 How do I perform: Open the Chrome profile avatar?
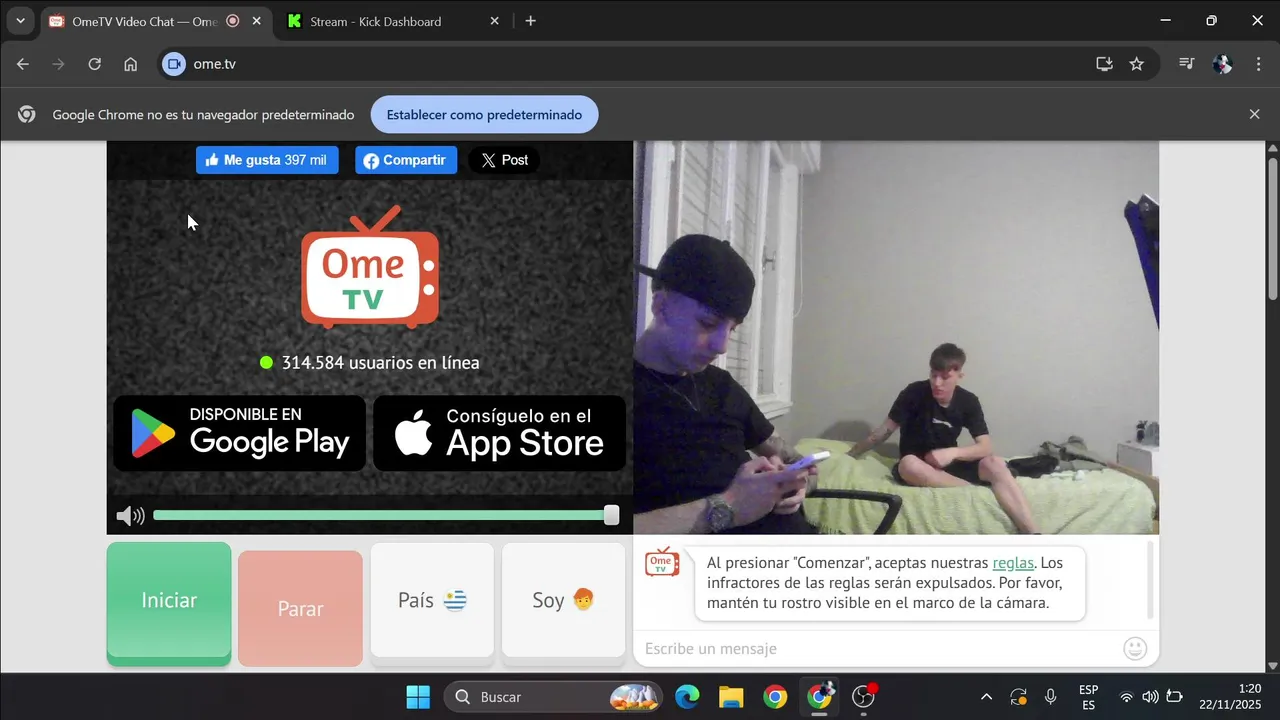[1222, 64]
